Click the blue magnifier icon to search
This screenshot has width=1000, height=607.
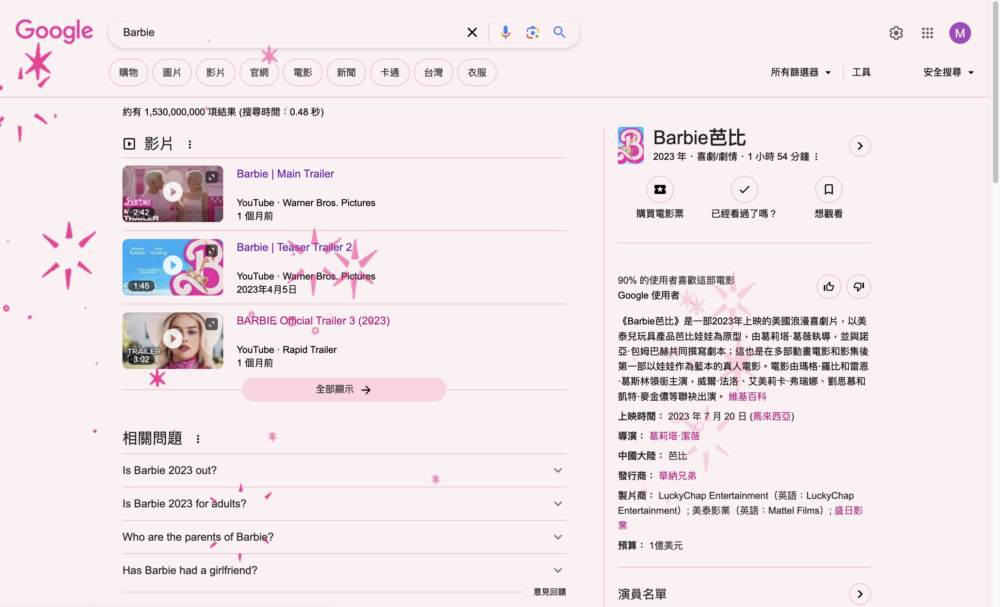click(x=560, y=32)
